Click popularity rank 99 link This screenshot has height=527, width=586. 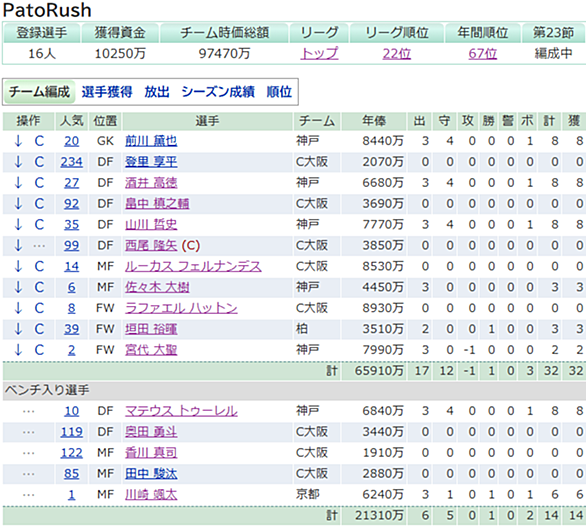(71, 246)
